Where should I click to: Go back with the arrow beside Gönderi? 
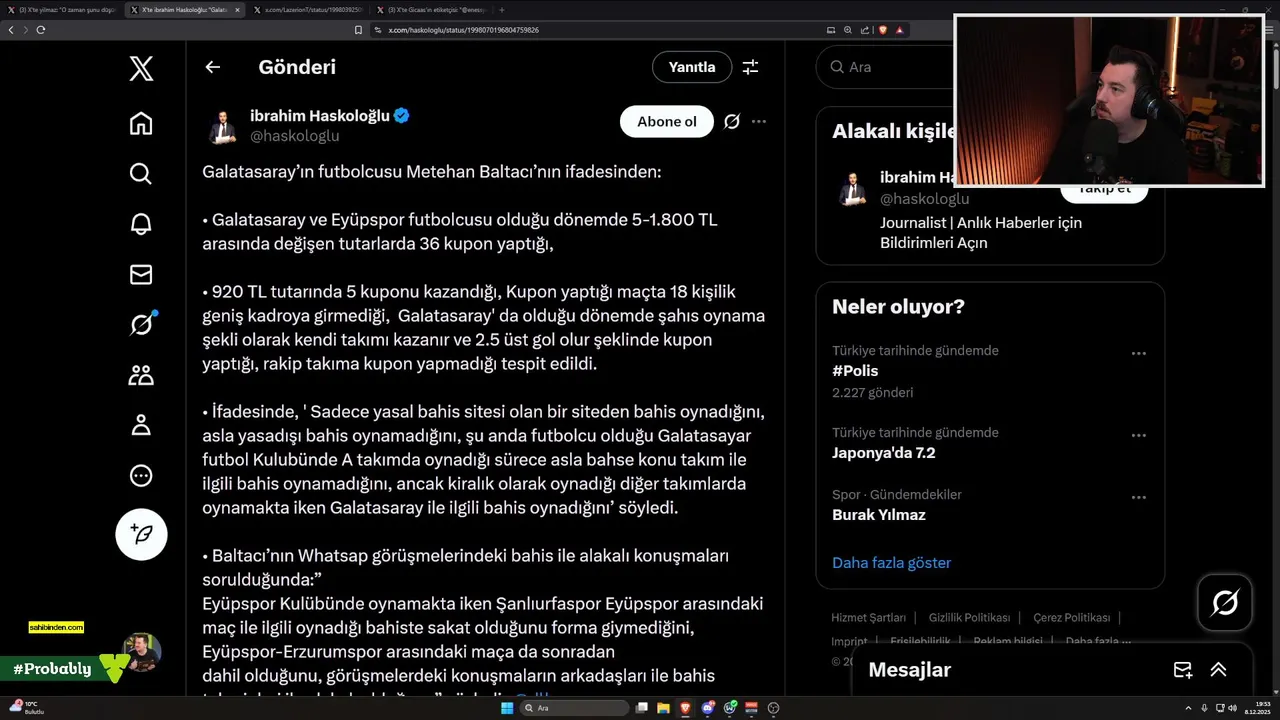click(212, 67)
